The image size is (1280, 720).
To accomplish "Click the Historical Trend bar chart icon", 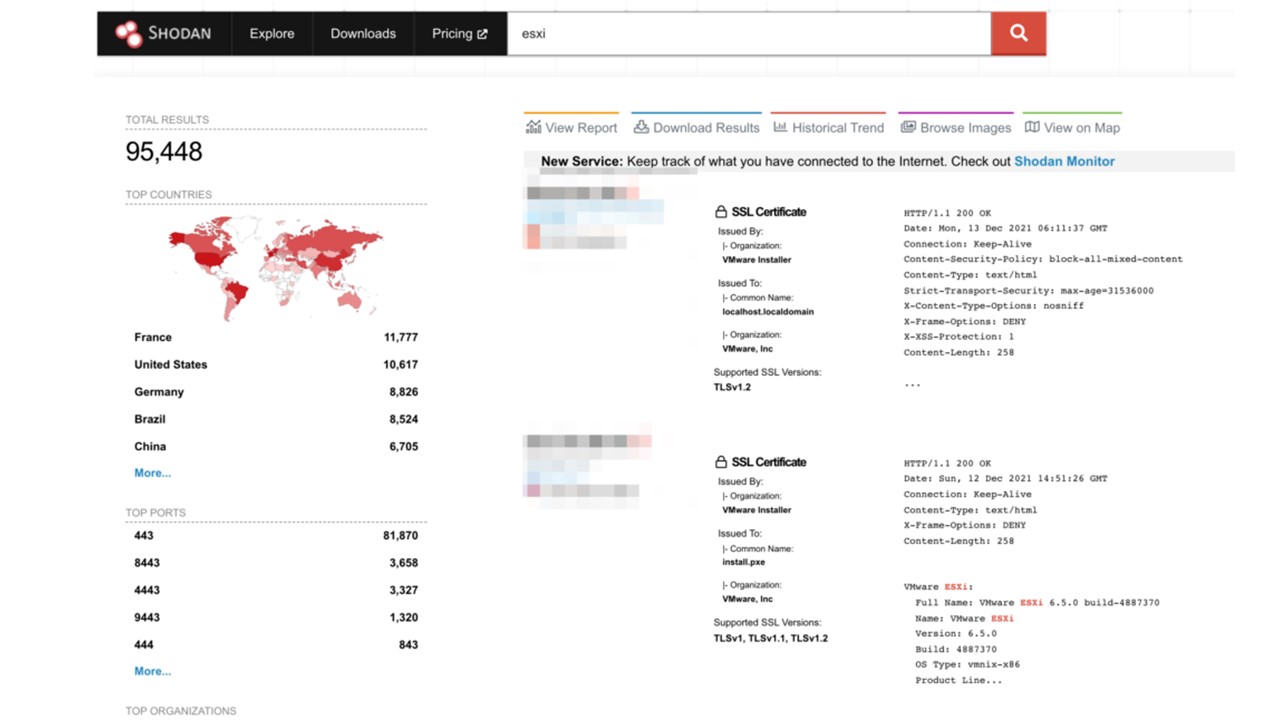I will [x=780, y=127].
